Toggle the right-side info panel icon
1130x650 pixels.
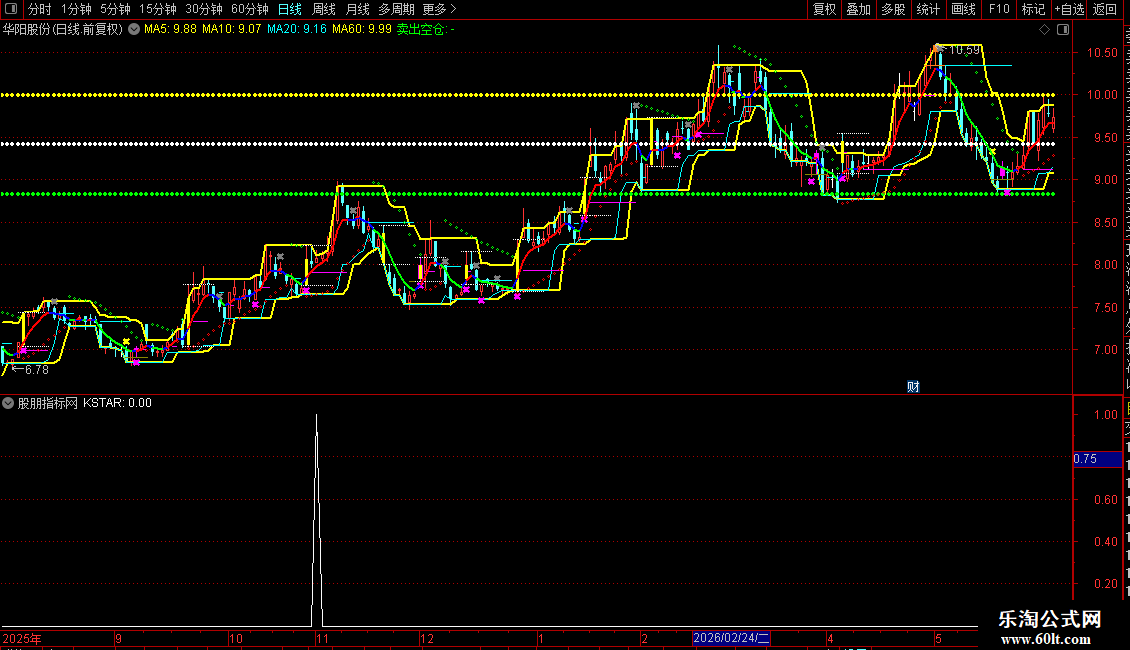pyautogui.click(x=1063, y=30)
